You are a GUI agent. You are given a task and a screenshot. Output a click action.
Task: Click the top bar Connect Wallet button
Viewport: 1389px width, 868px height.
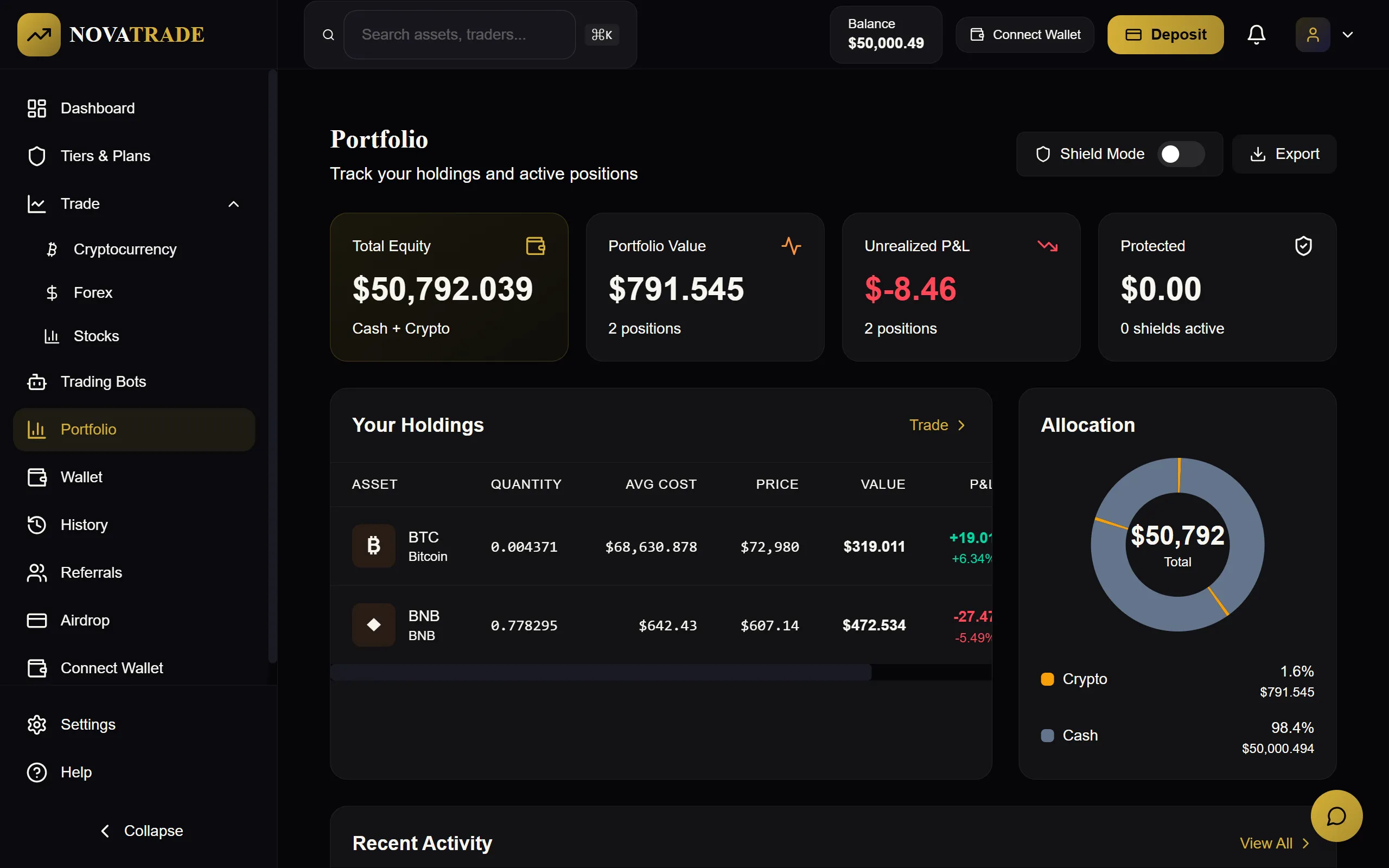[x=1024, y=34]
